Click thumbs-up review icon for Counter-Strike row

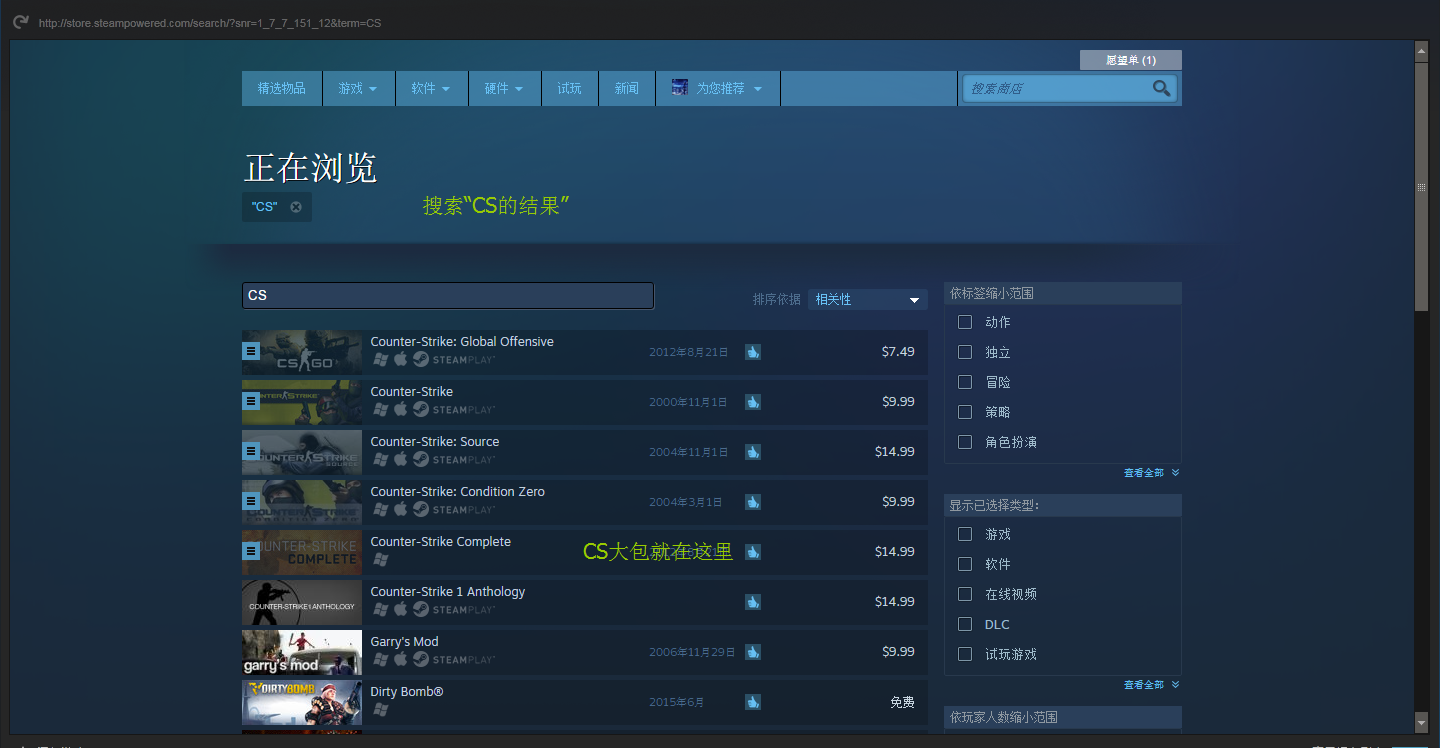(753, 402)
